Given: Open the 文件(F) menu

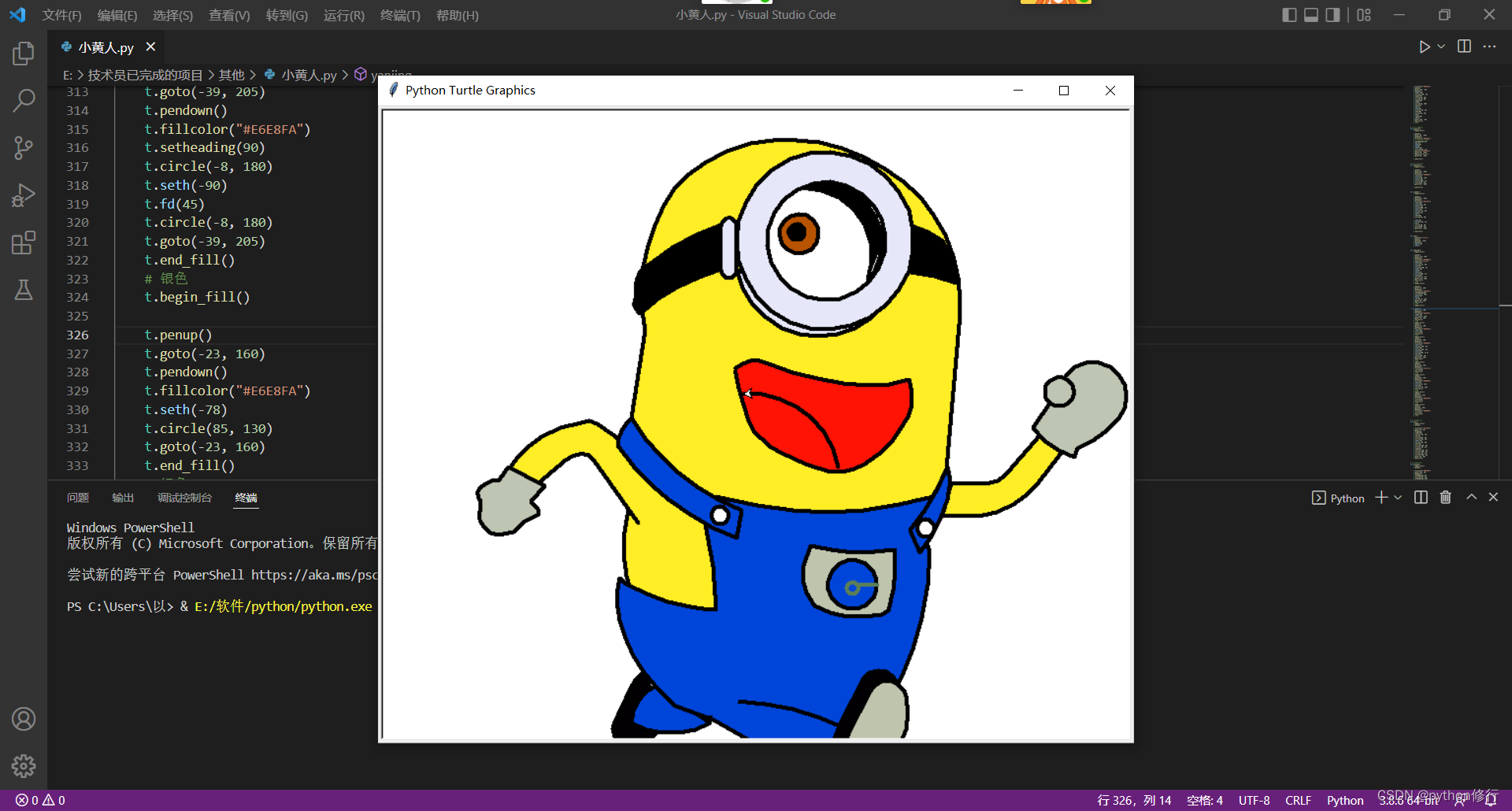Looking at the screenshot, I should pyautogui.click(x=61, y=15).
